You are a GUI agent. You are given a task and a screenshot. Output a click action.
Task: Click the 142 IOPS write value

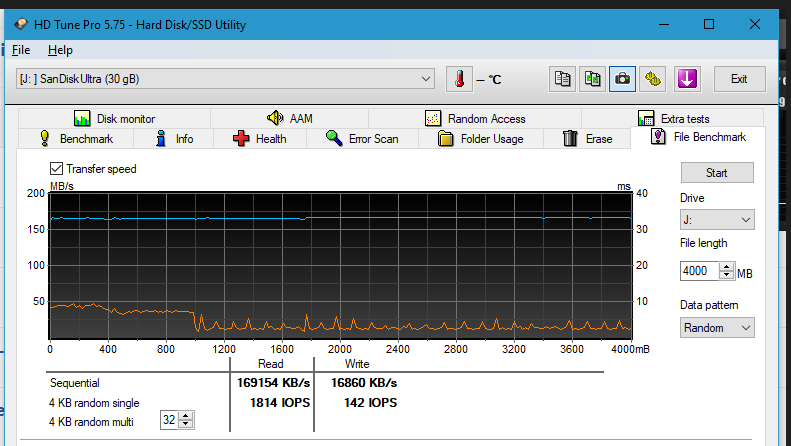click(370, 403)
